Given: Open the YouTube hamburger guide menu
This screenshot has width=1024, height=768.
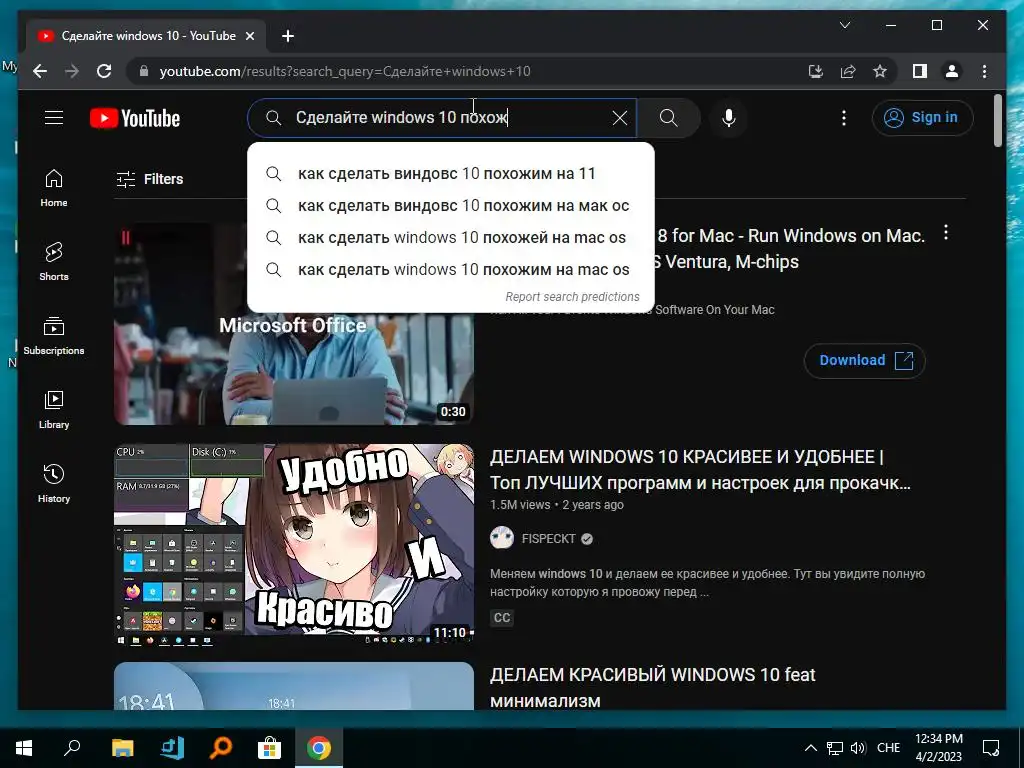Looking at the screenshot, I should 54,118.
